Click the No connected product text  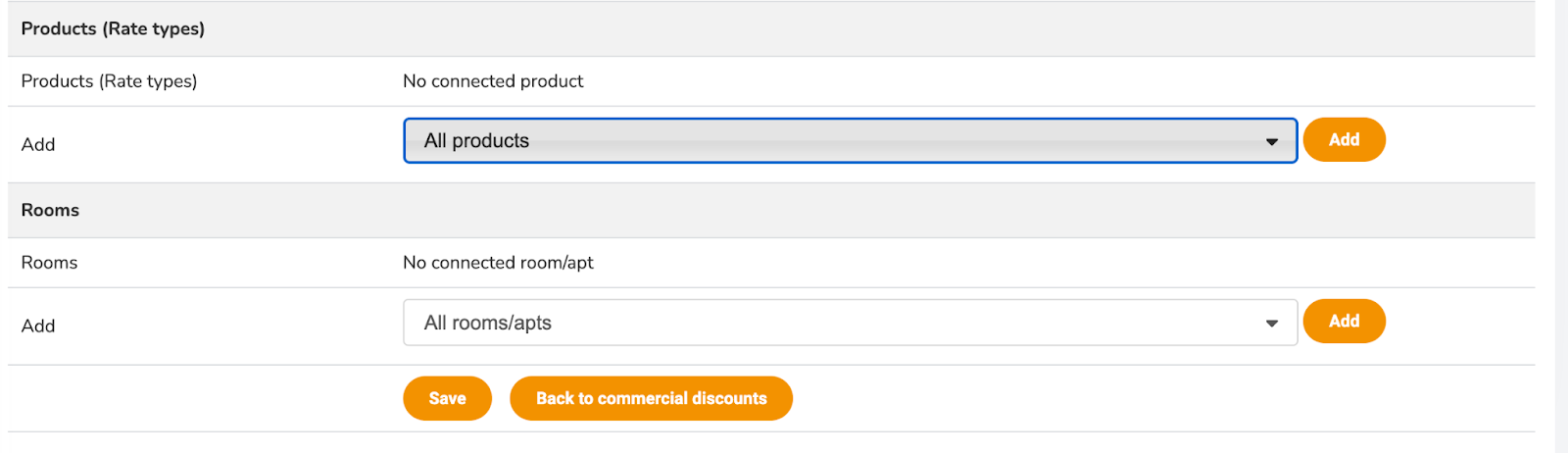click(x=493, y=81)
